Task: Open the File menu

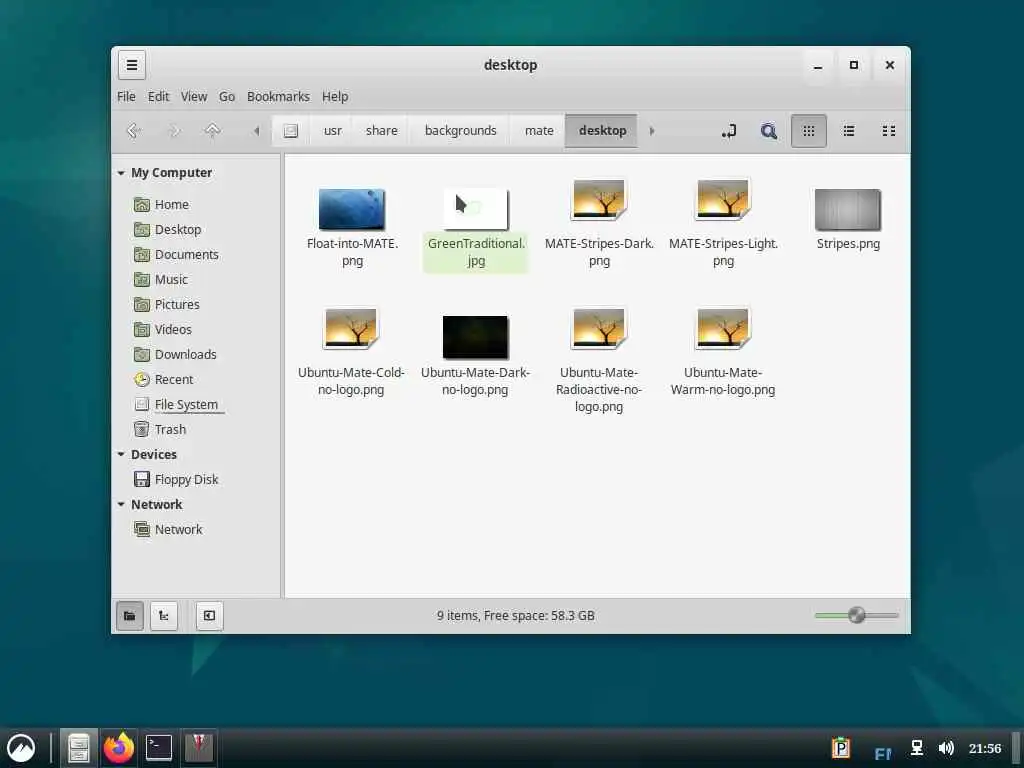Action: click(126, 97)
